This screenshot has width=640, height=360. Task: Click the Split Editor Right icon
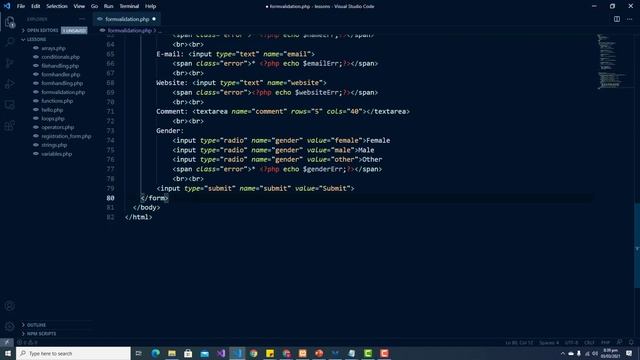coord(617,19)
